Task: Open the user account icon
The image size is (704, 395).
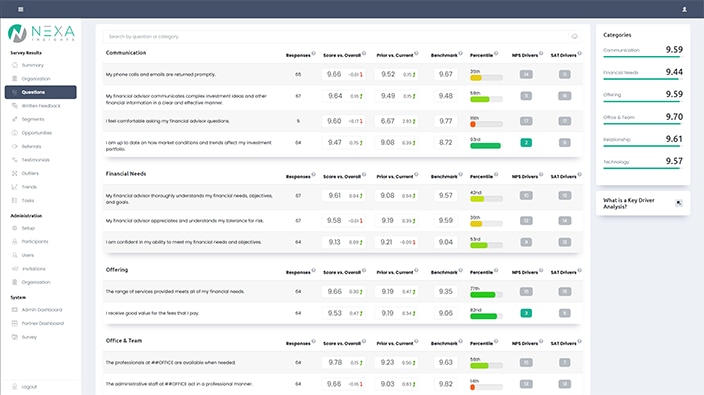Action: click(x=684, y=9)
